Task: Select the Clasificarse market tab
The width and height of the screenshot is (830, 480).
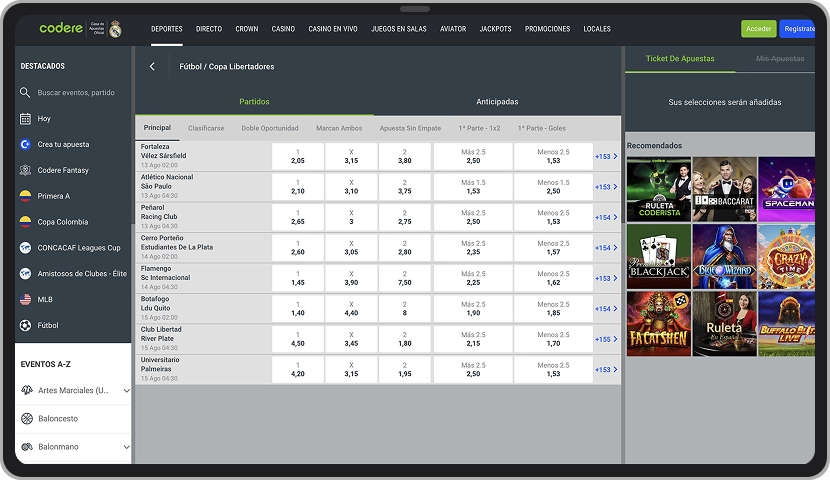Action: [206, 128]
